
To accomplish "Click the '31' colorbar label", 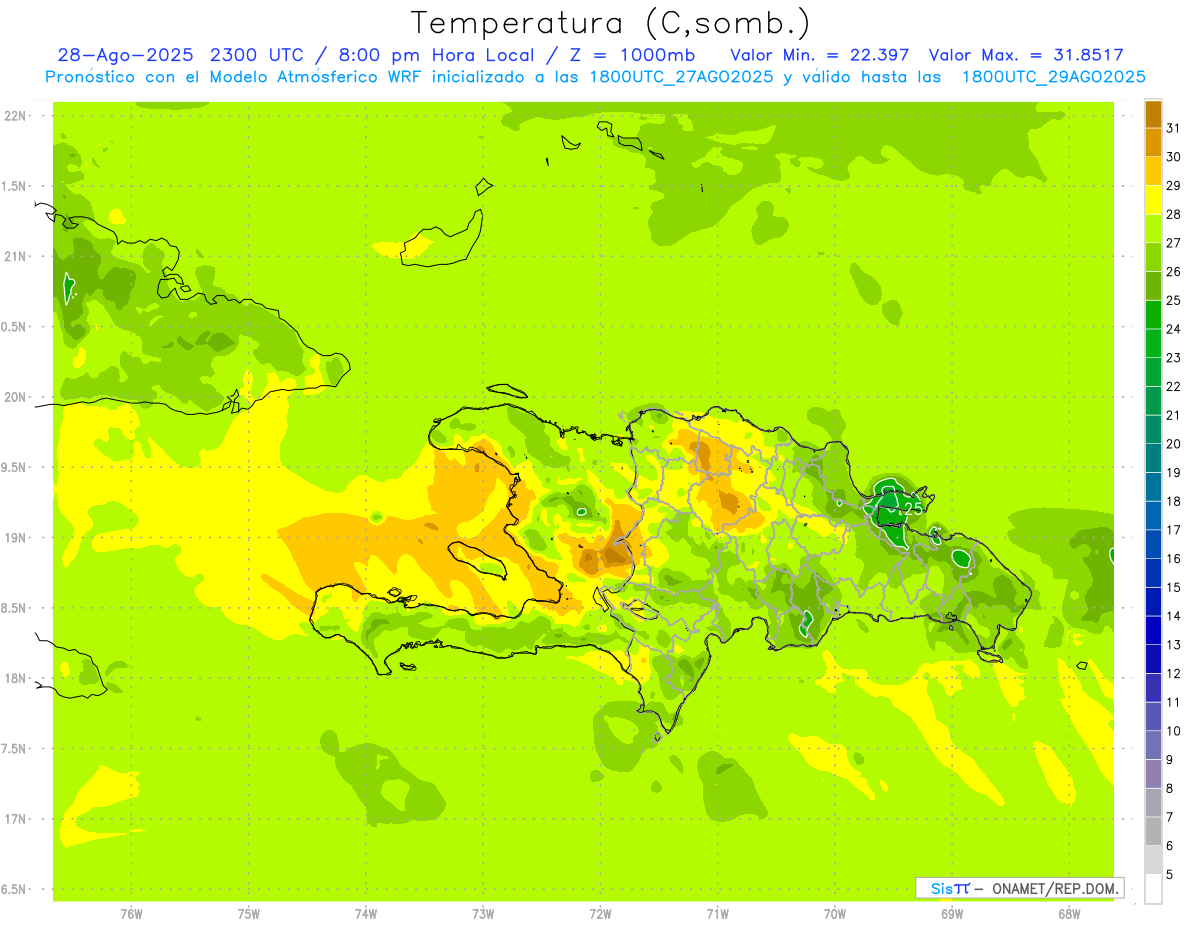I will (x=1173, y=128).
